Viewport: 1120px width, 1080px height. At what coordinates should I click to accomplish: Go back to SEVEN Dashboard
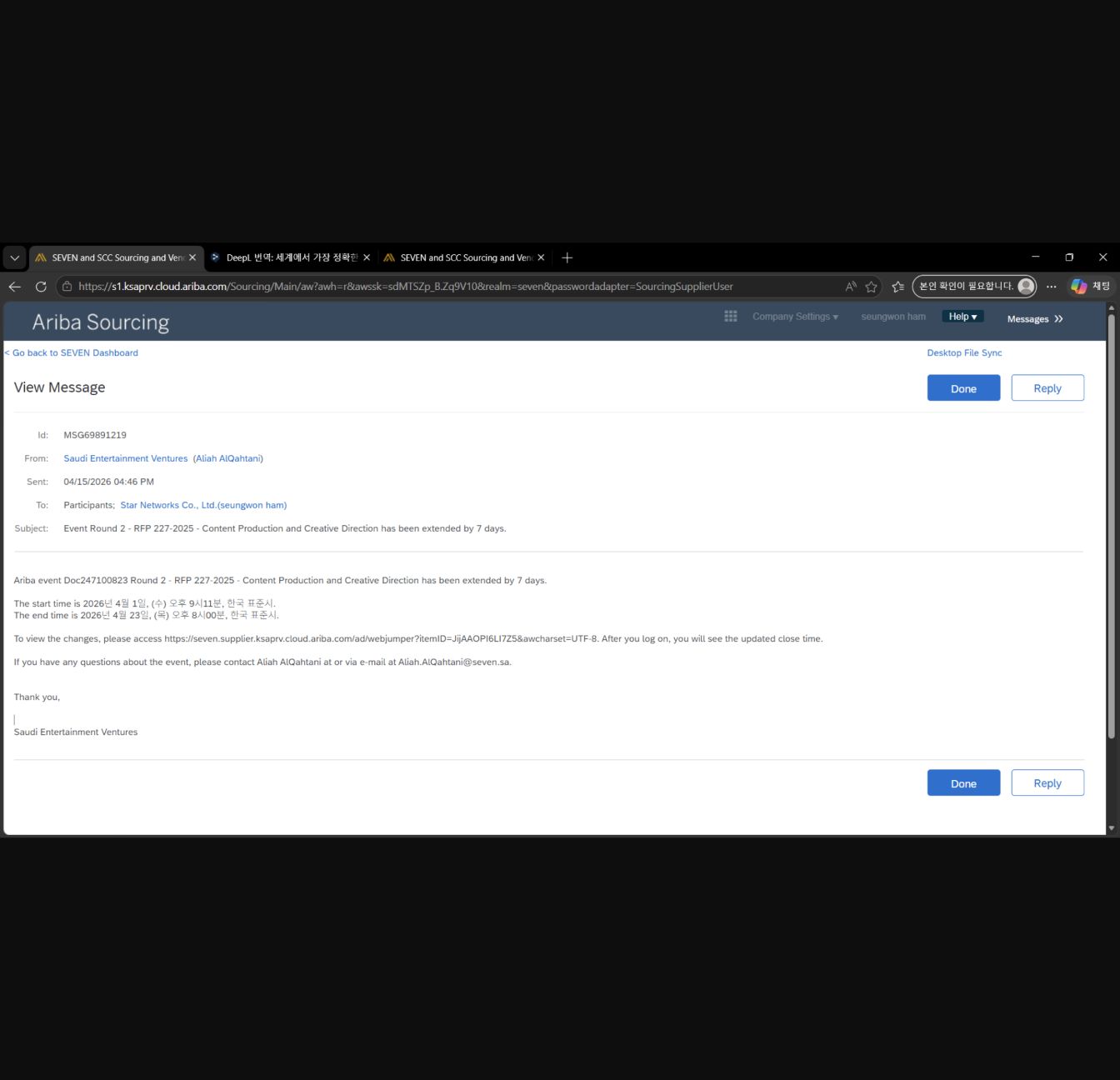72,353
